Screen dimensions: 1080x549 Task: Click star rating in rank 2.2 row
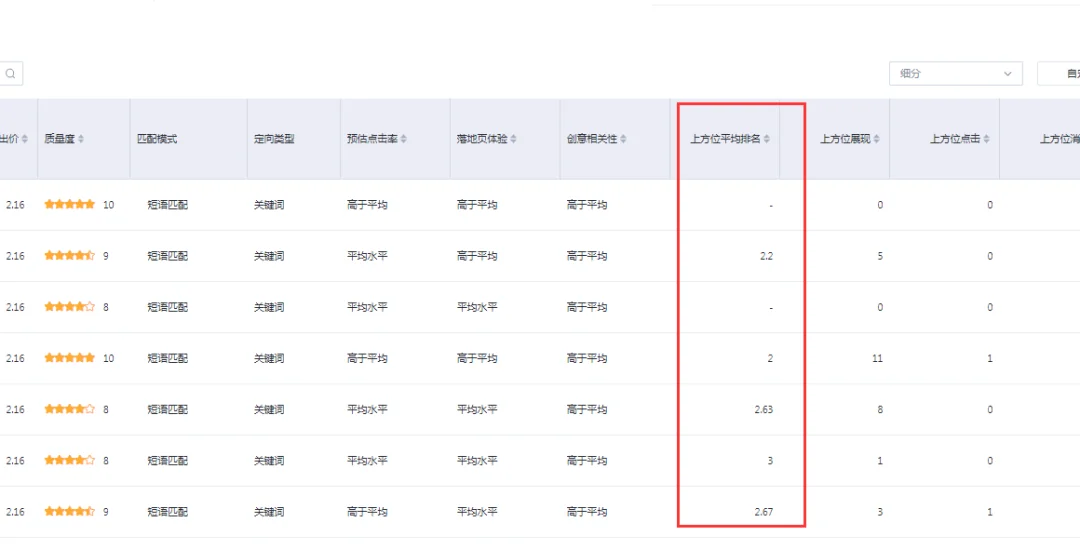pyautogui.click(x=70, y=256)
